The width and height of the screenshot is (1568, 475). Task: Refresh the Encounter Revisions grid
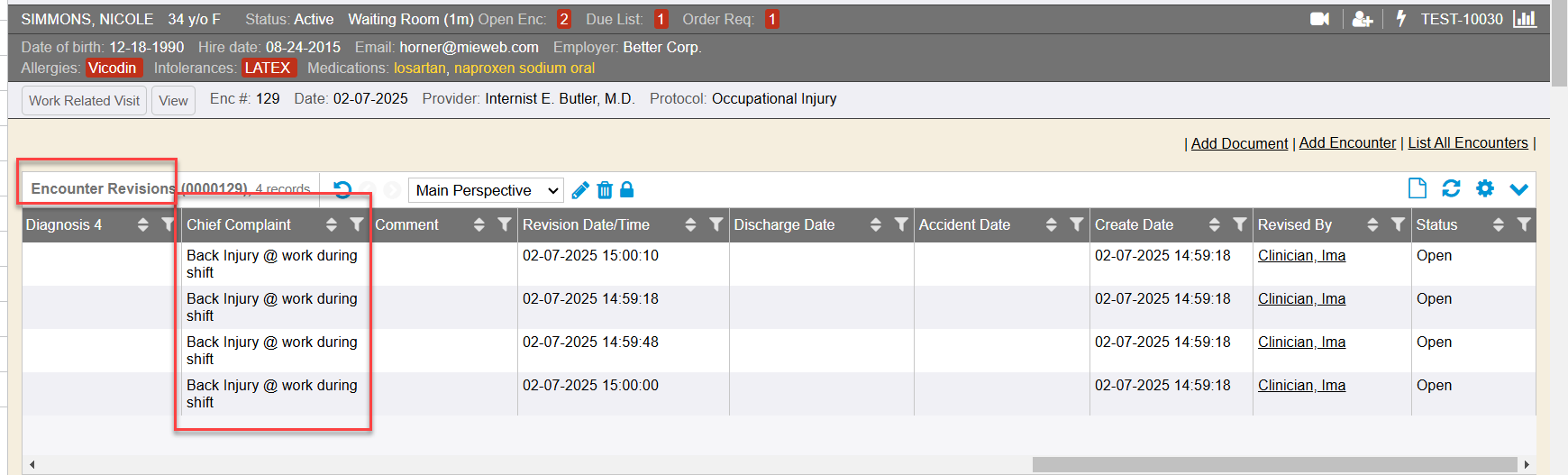(1451, 188)
